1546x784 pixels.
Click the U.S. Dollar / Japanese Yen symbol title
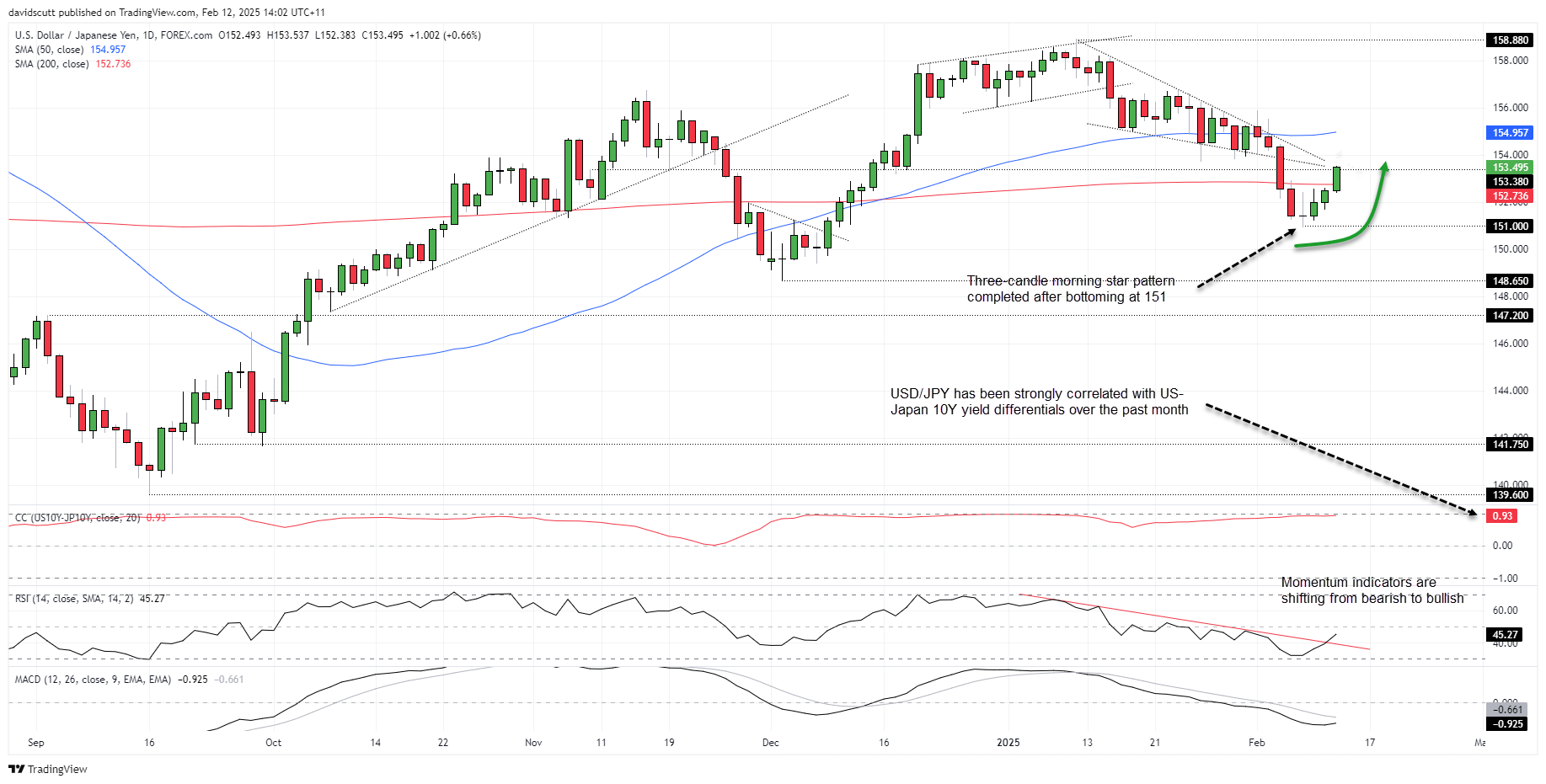[78, 35]
